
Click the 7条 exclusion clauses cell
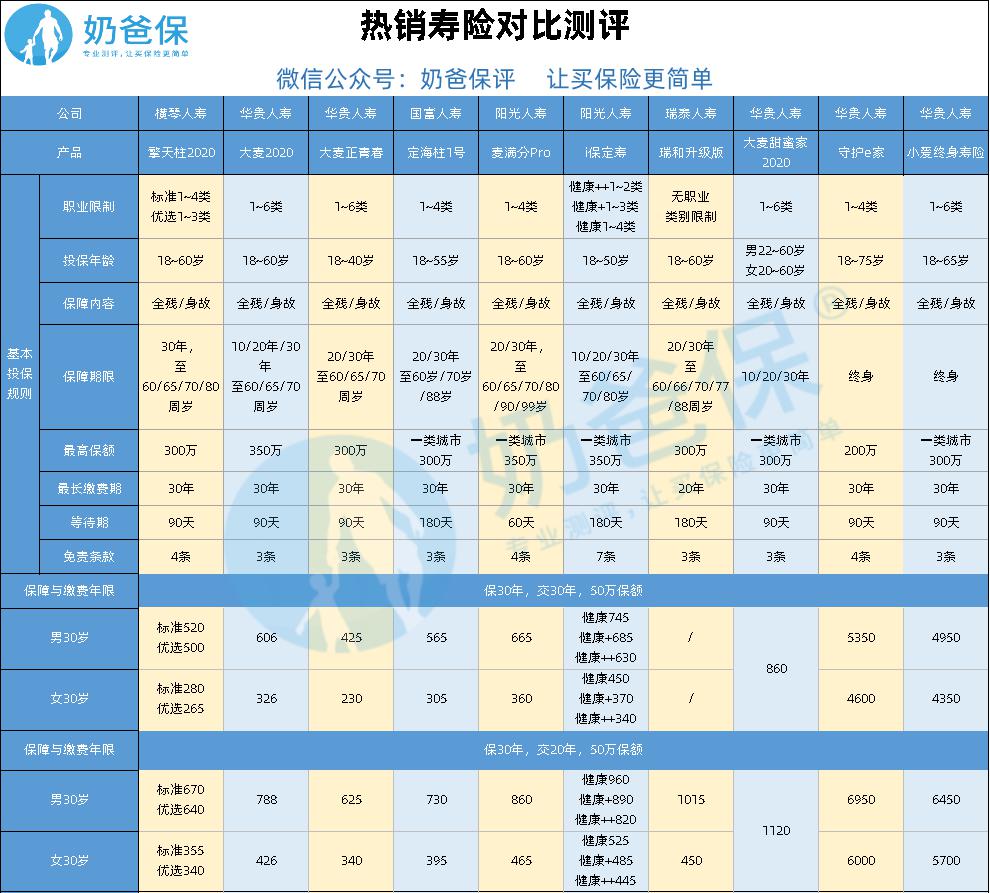click(606, 556)
